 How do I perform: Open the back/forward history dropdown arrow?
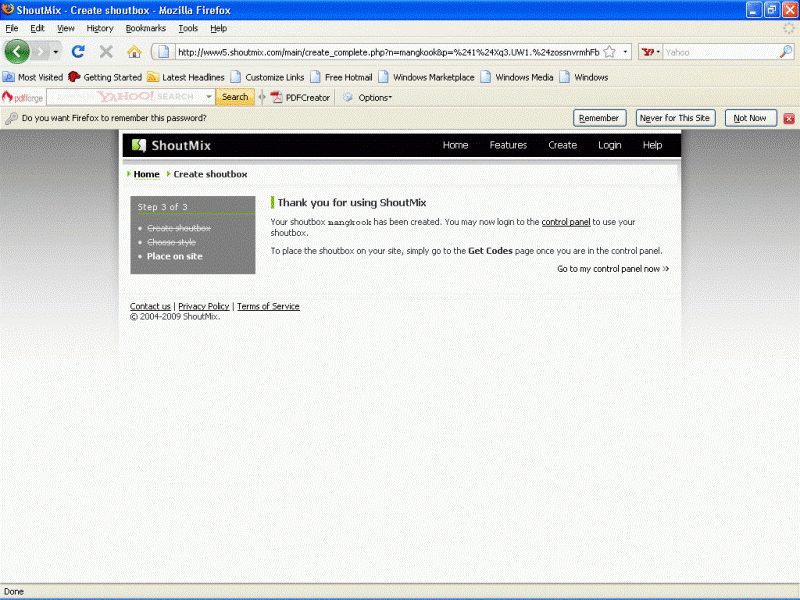tap(56, 52)
